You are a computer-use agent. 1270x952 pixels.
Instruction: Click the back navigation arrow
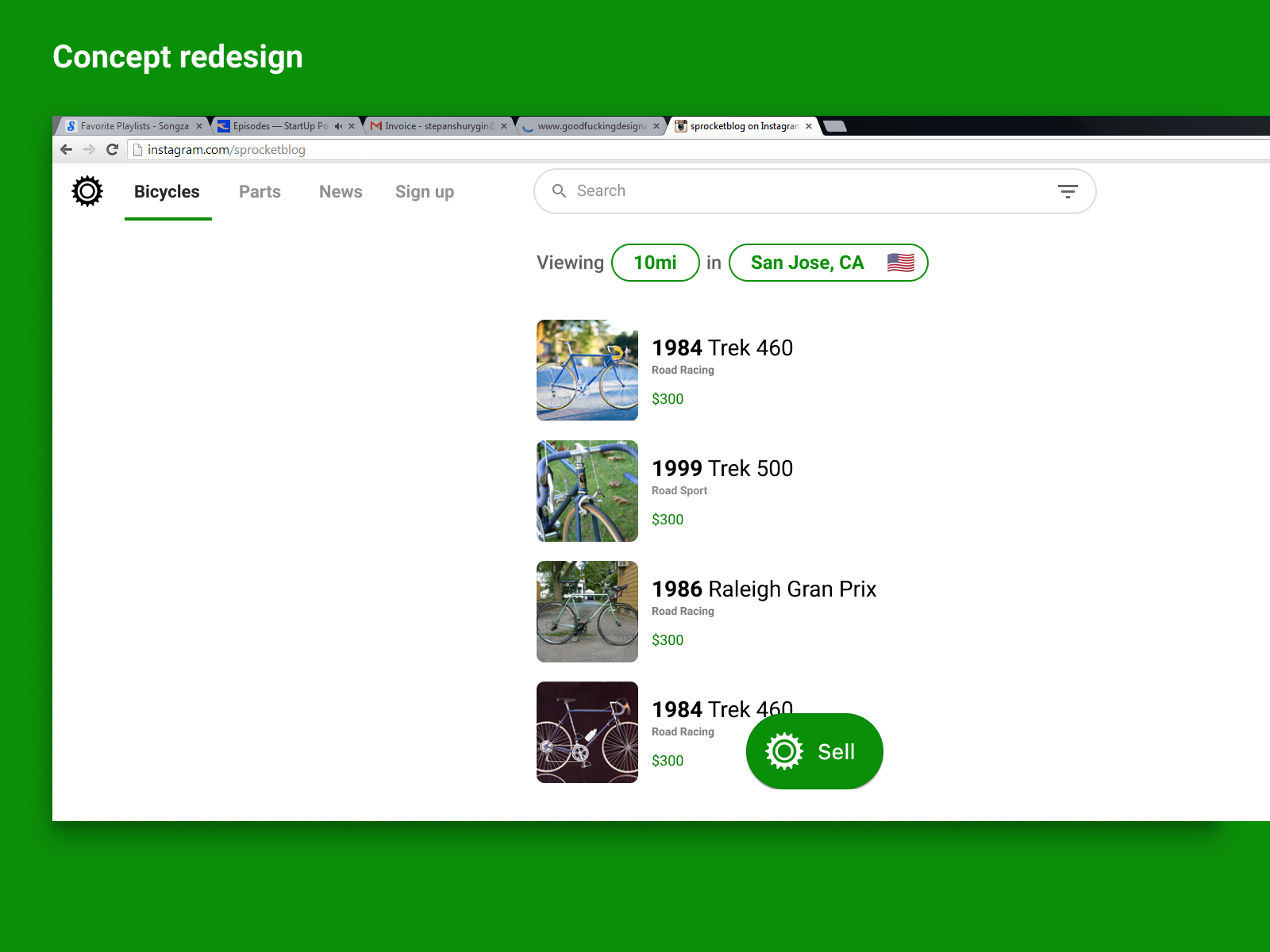(x=66, y=149)
